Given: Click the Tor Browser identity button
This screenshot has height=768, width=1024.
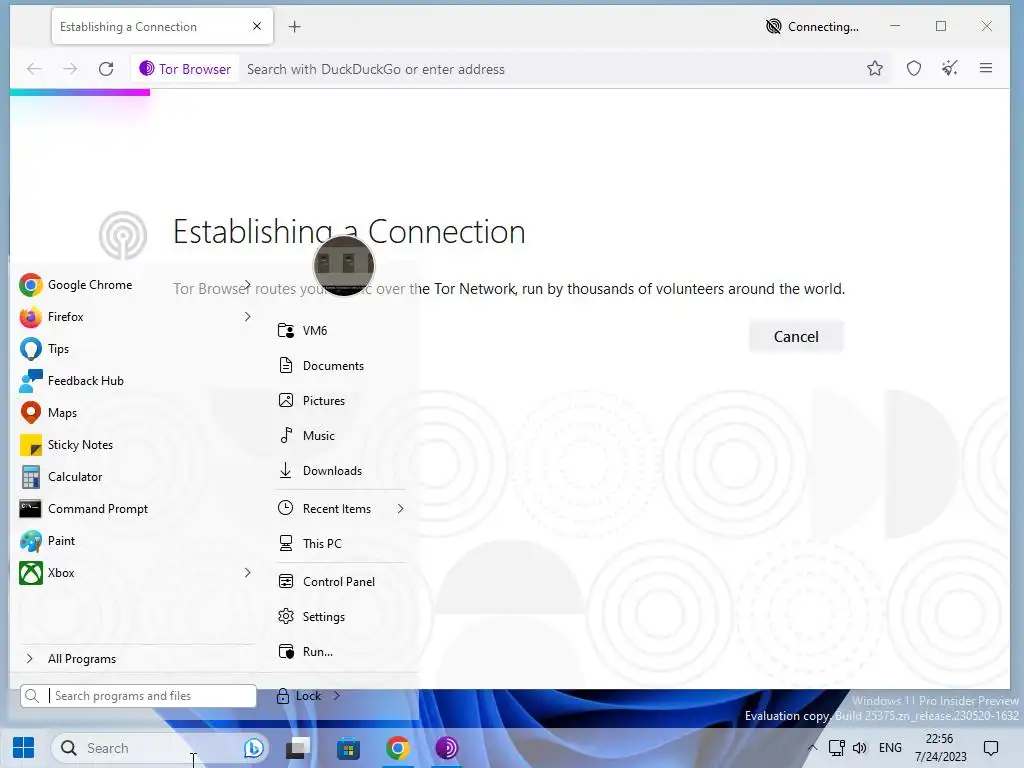Looking at the screenshot, I should click(185, 69).
